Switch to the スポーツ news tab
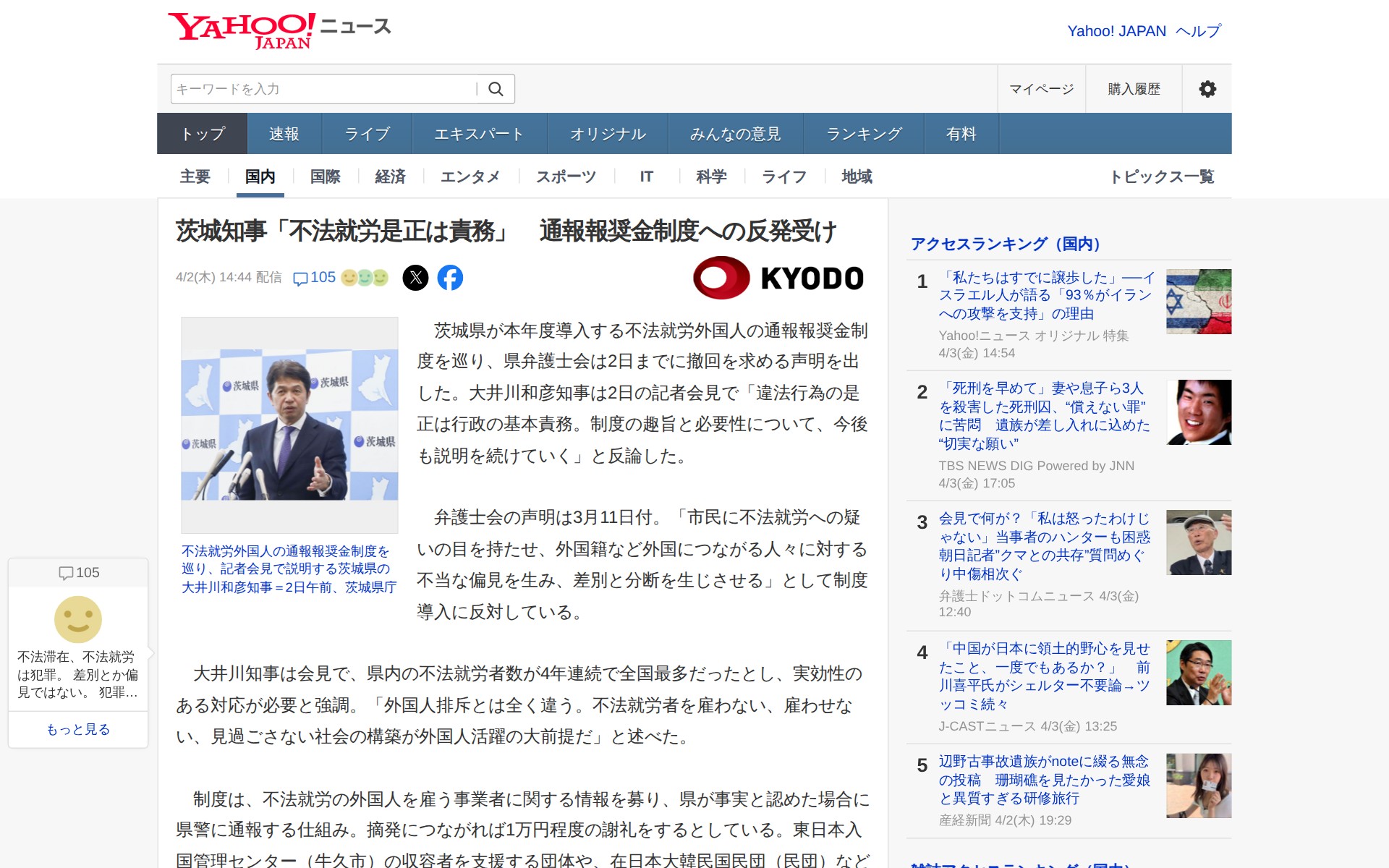 565,176
